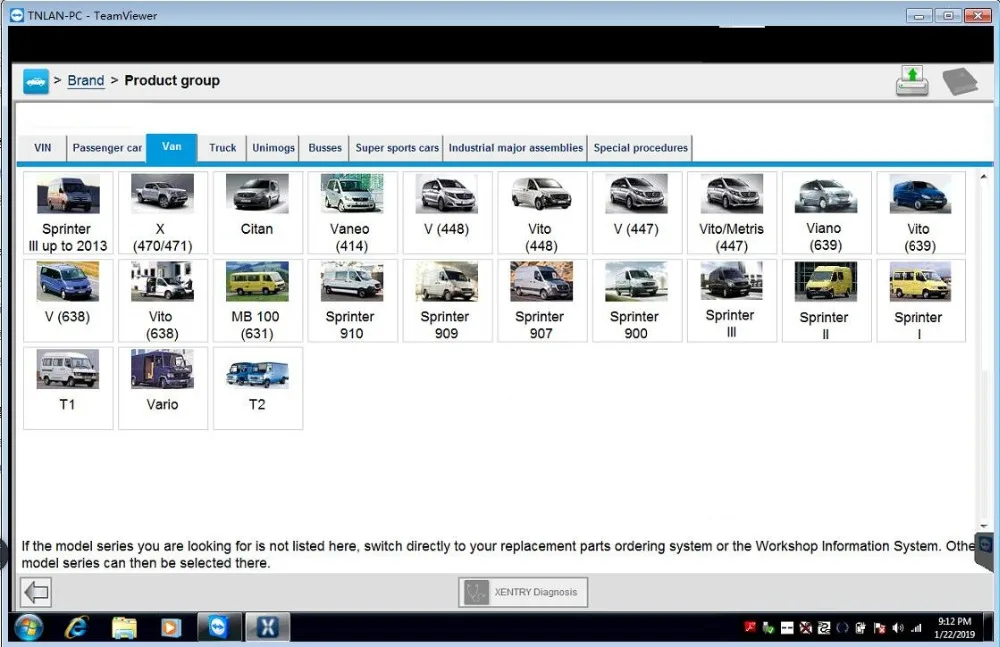Choose the Vito (638) tile
The height and width of the screenshot is (647, 1000).
click(x=163, y=301)
